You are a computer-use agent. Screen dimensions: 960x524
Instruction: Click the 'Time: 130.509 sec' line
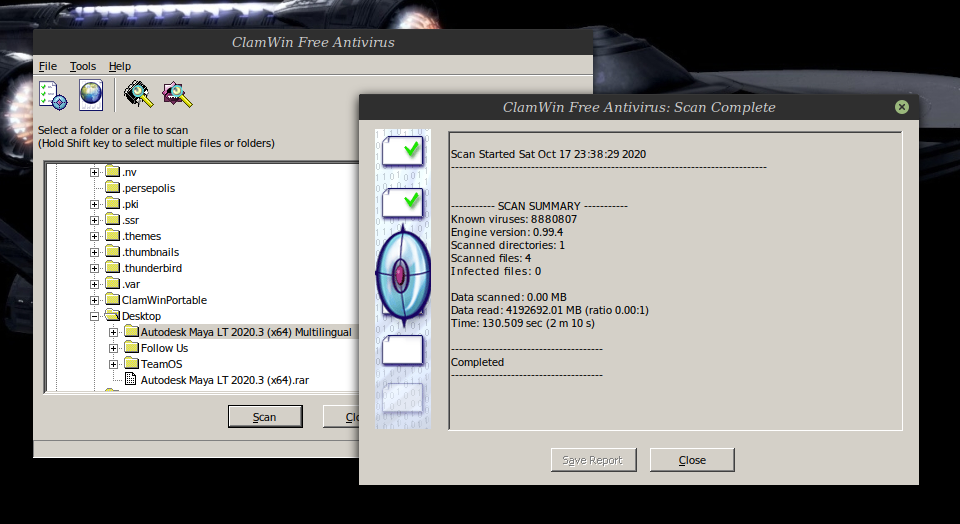[x=523, y=323]
